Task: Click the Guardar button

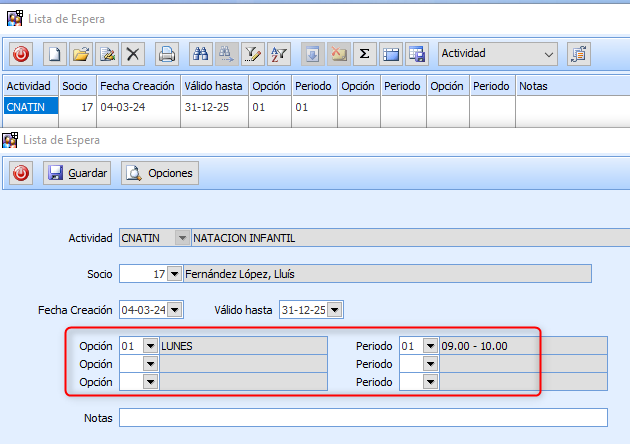Action: pos(77,173)
